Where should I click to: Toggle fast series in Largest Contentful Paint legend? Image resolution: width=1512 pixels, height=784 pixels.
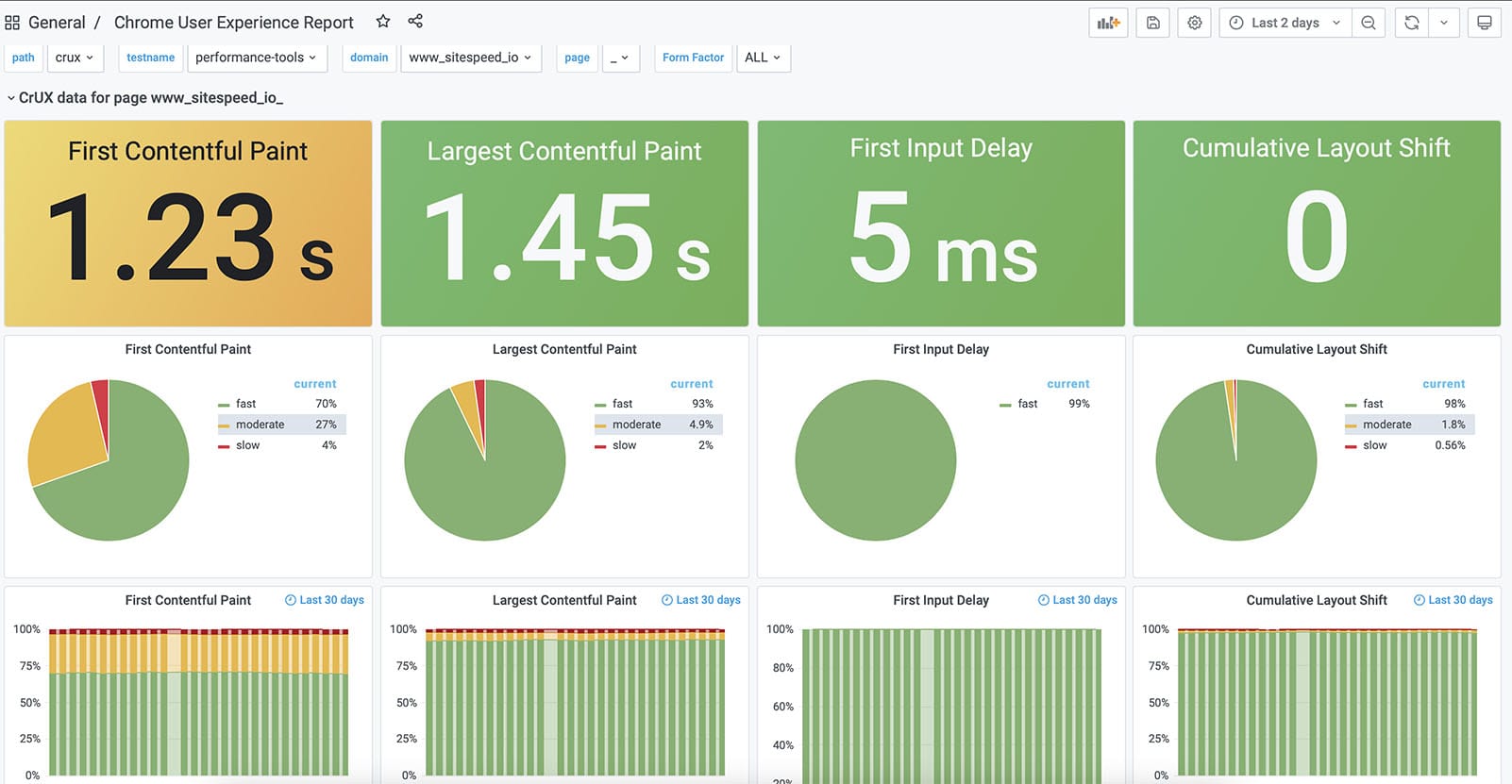622,404
